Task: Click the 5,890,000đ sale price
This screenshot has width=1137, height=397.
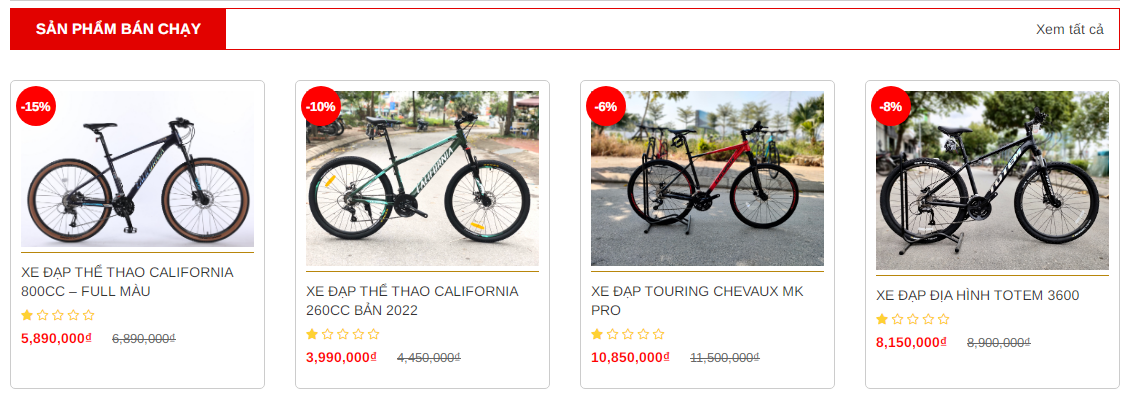Action: tap(57, 338)
